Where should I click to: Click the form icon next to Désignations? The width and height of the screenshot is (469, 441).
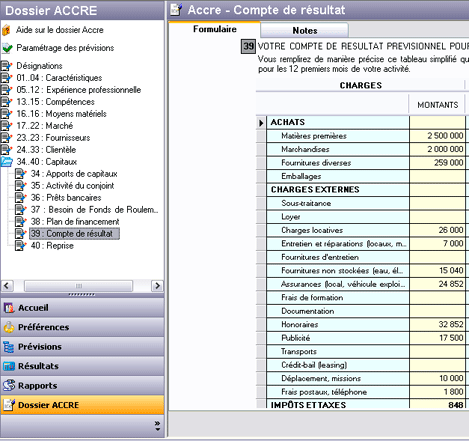coord(6,66)
